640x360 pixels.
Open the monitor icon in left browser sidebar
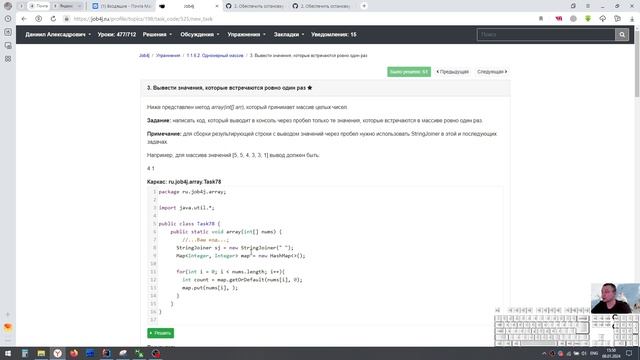tap(8, 45)
